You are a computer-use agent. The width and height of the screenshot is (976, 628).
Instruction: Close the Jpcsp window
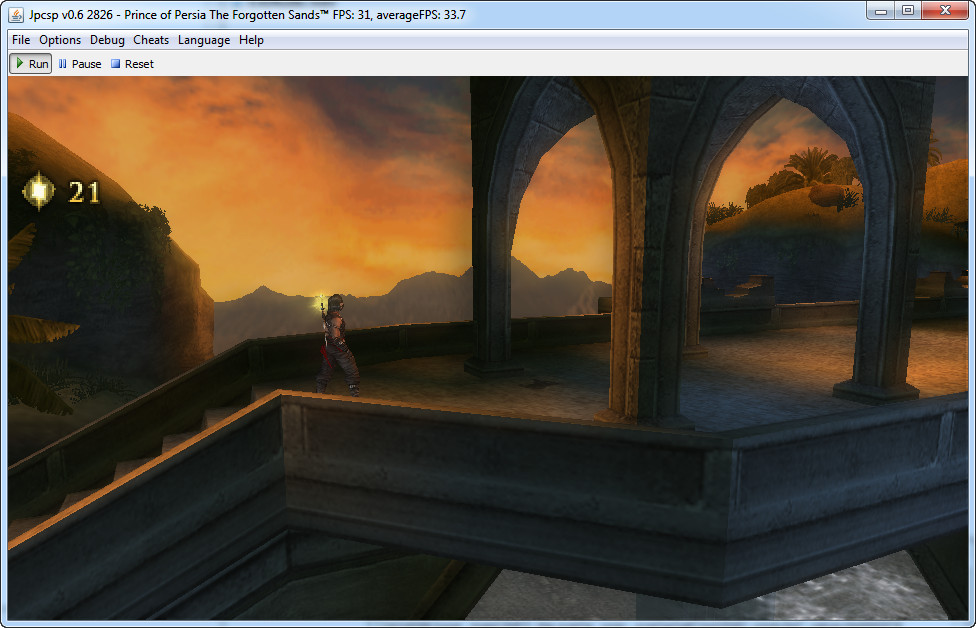(x=944, y=11)
